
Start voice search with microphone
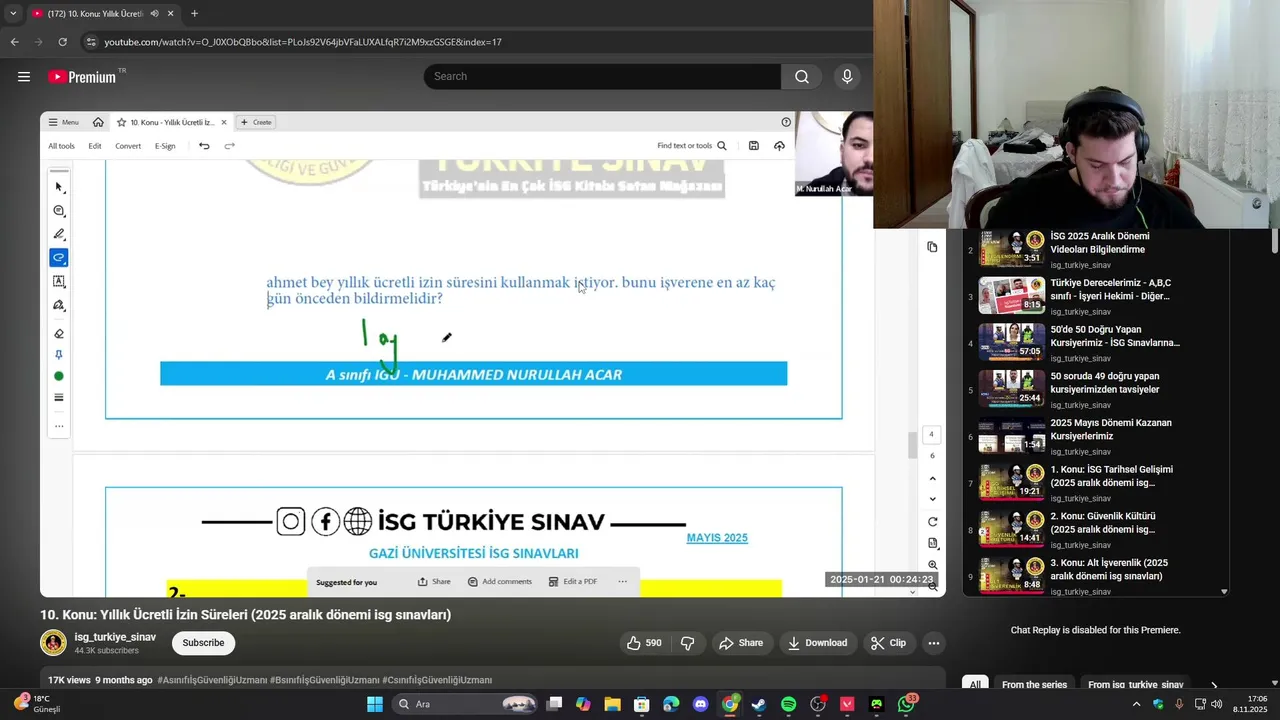[x=847, y=77]
